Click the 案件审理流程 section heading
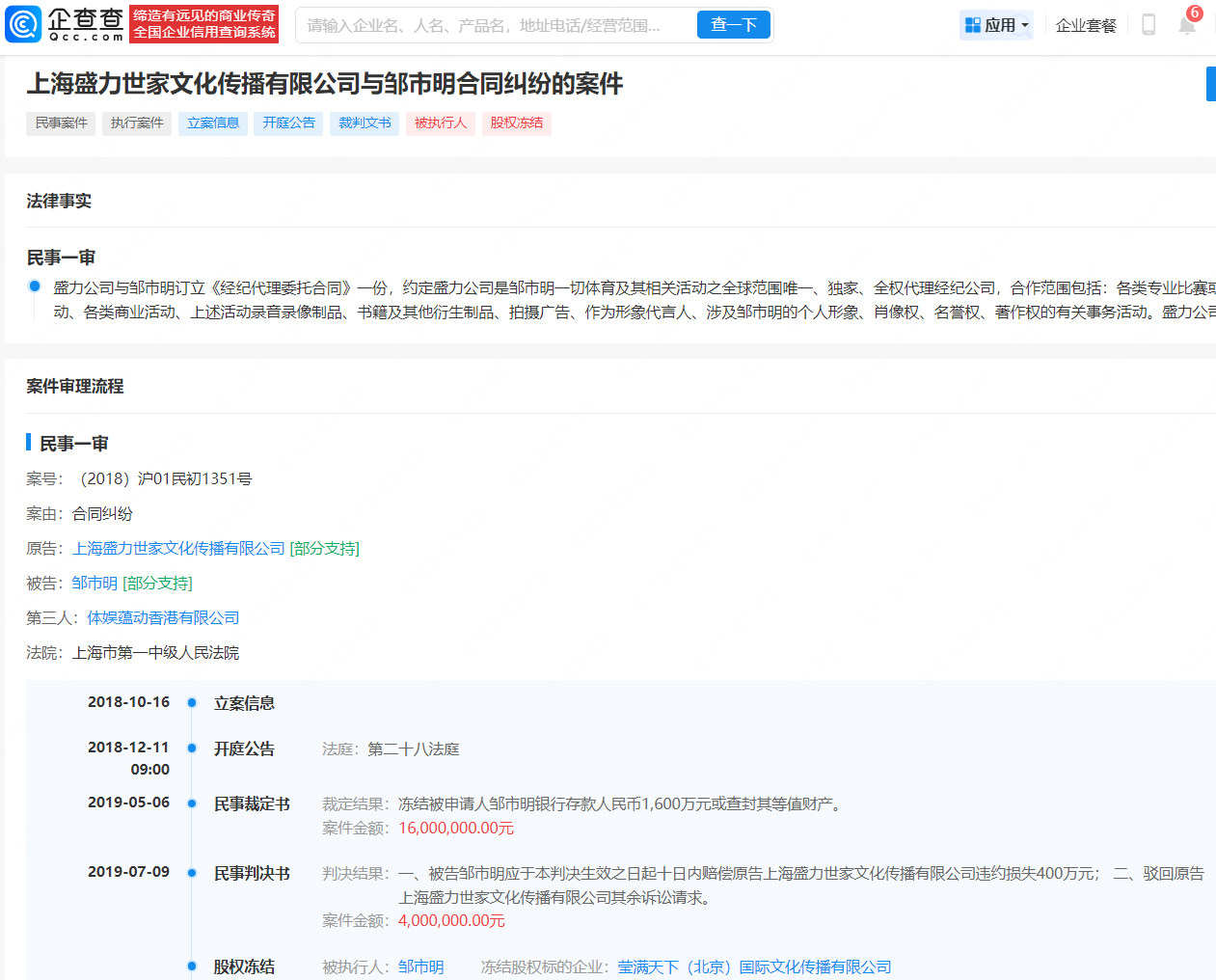1216x980 pixels. click(x=75, y=387)
